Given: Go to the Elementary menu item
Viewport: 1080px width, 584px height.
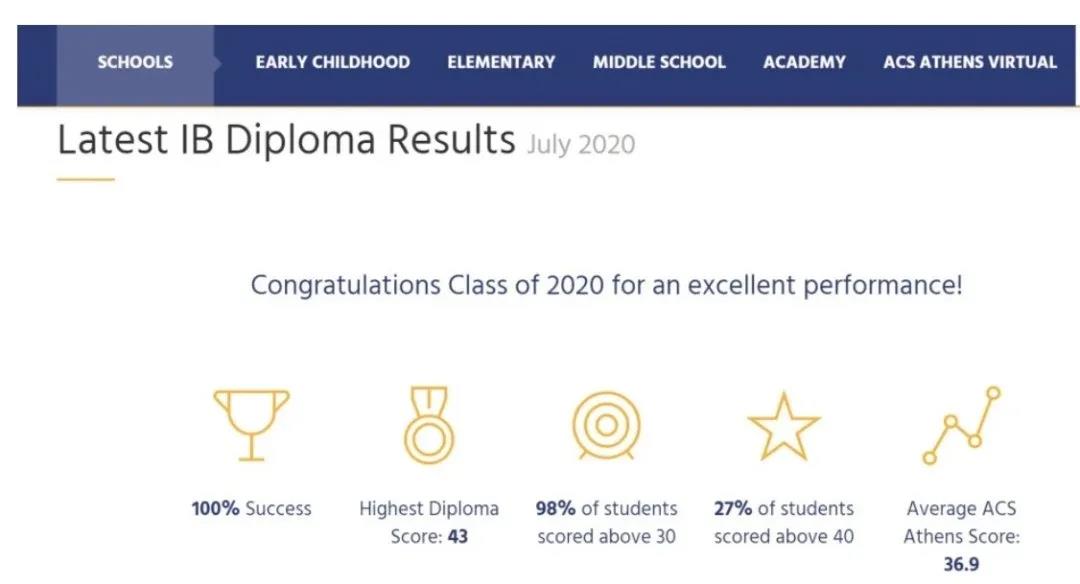Looking at the screenshot, I should point(501,63).
